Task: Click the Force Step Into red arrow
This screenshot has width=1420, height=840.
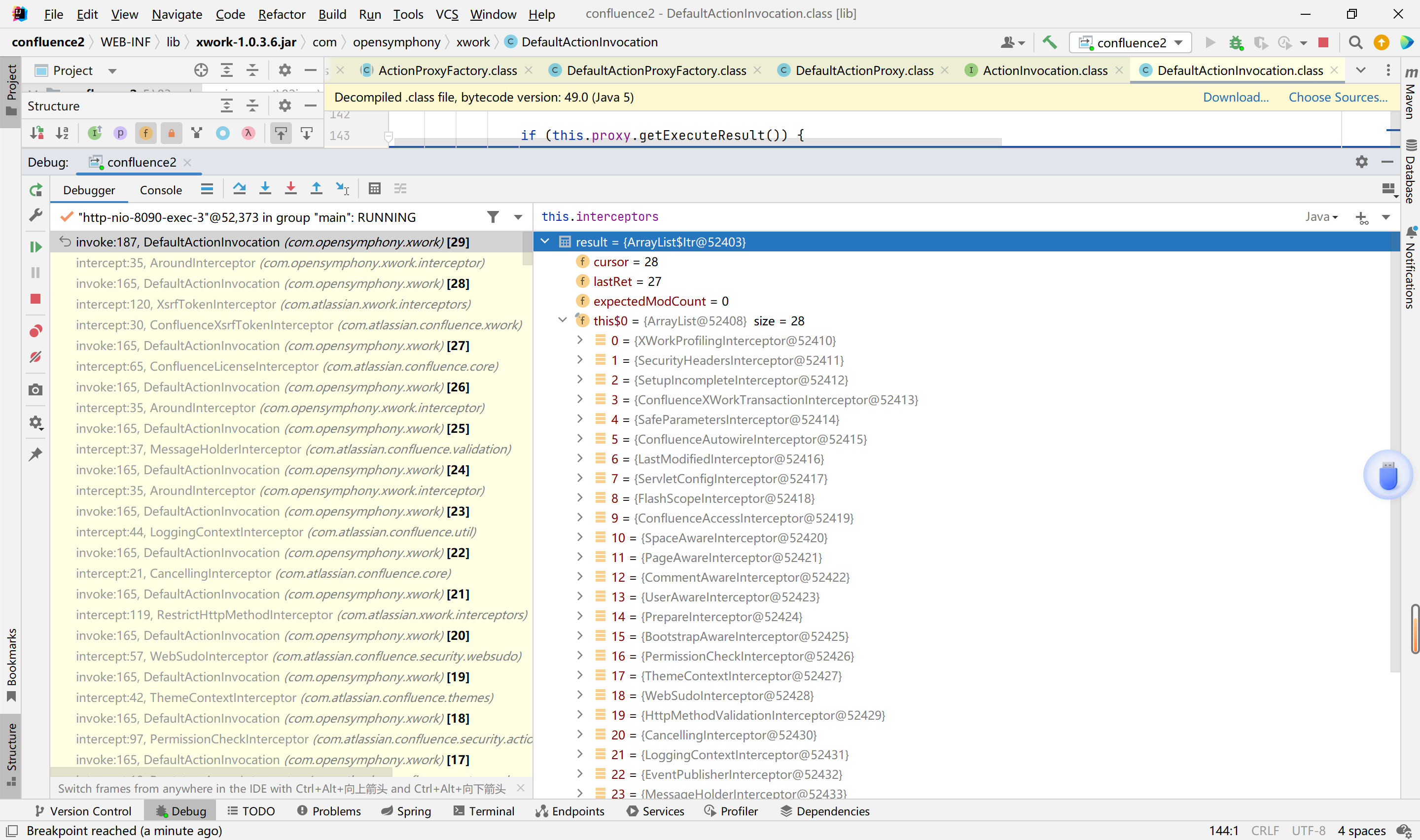Action: (290, 189)
